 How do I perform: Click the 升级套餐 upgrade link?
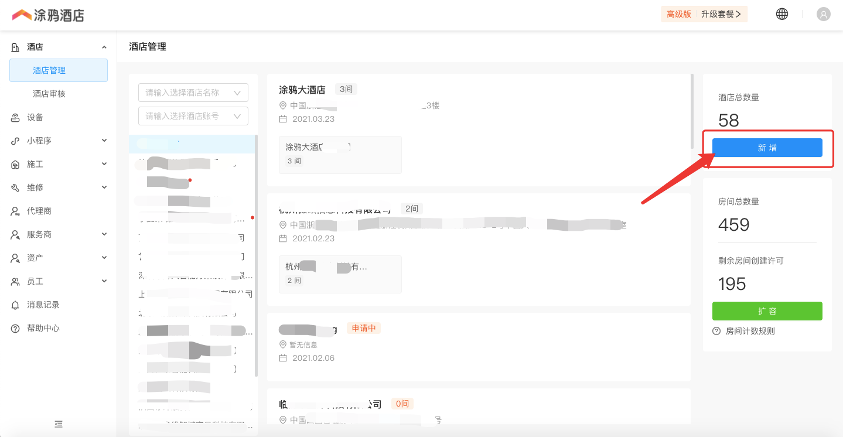tap(723, 14)
